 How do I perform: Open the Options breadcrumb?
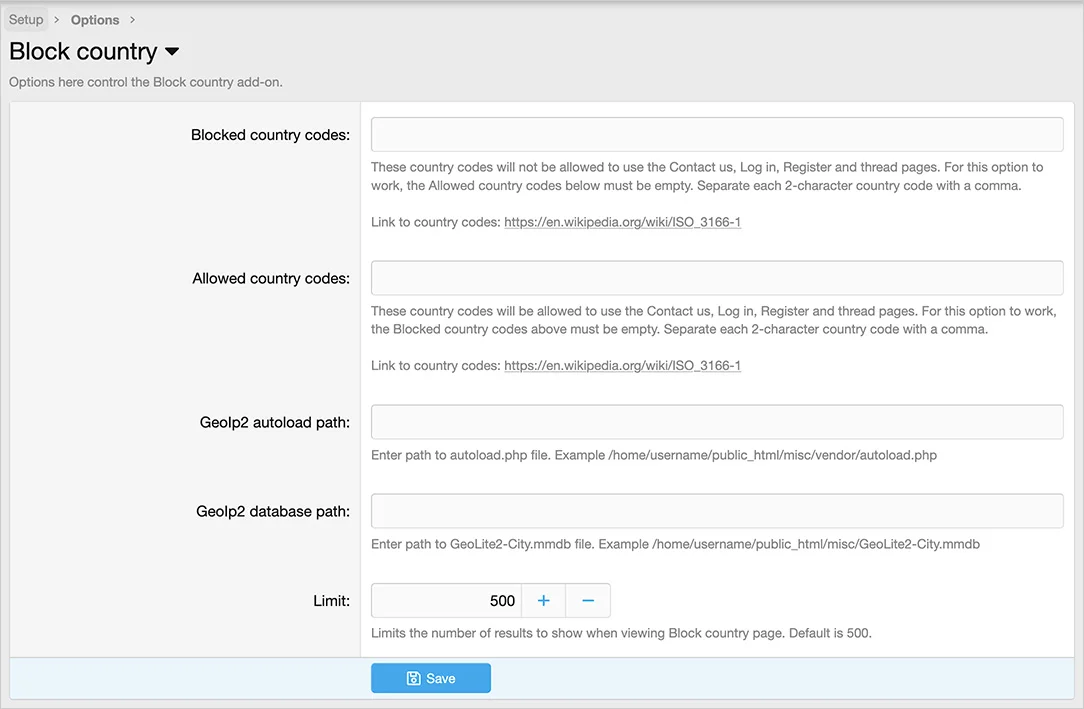pos(95,20)
